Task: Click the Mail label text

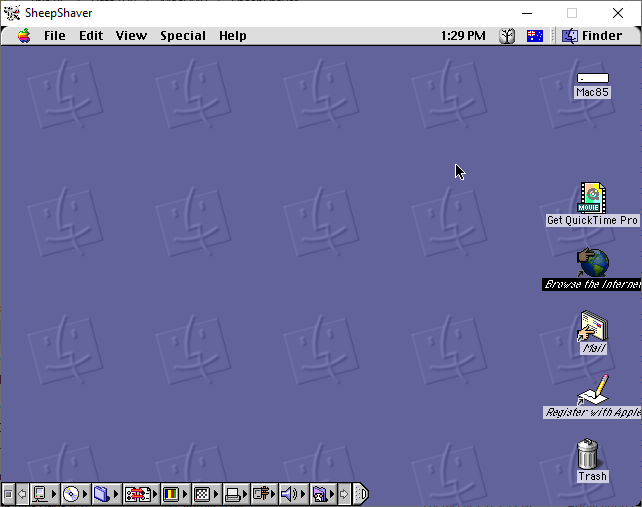Action: pyautogui.click(x=594, y=348)
